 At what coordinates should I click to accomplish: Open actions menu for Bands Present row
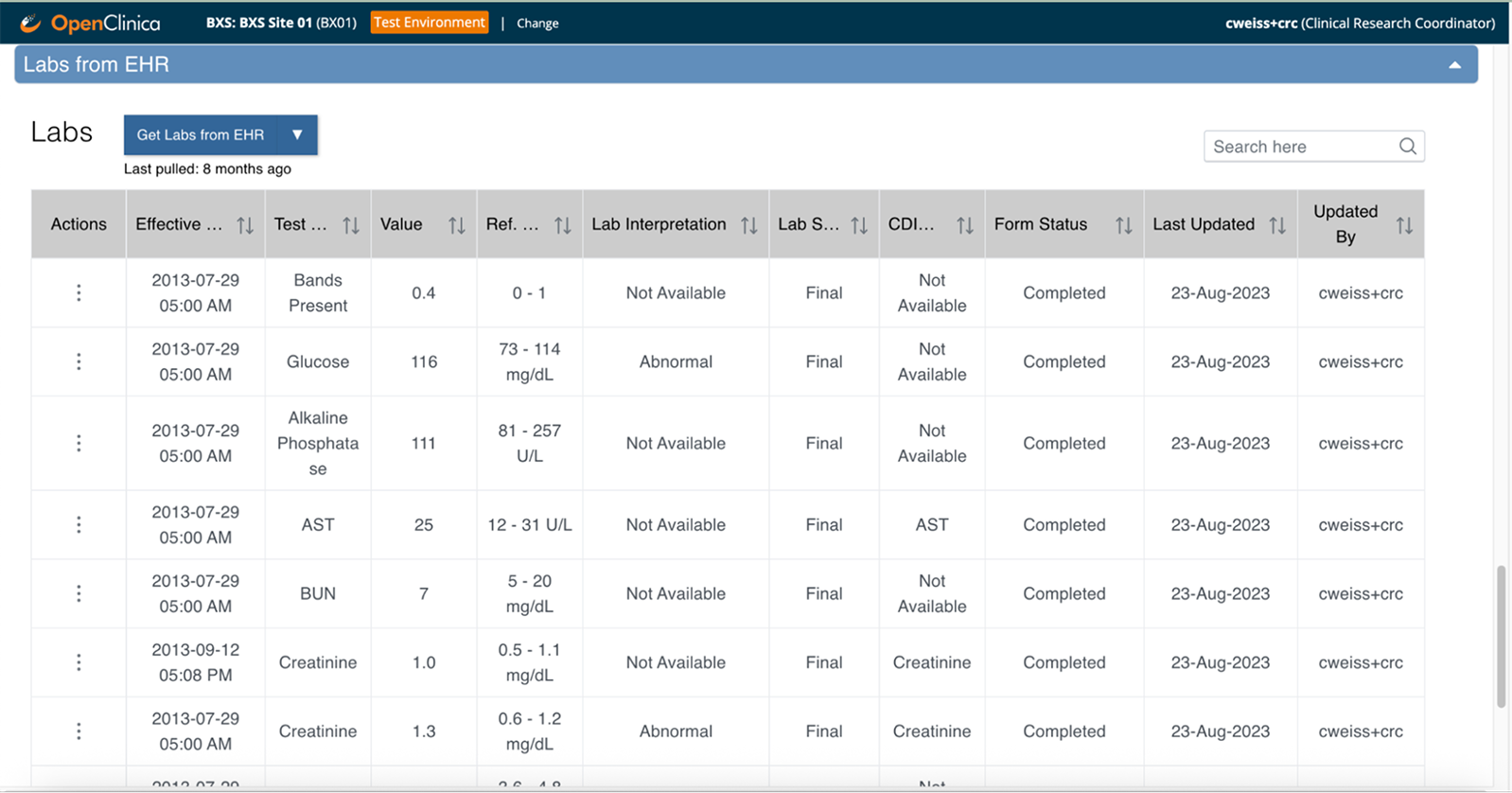pyautogui.click(x=79, y=293)
